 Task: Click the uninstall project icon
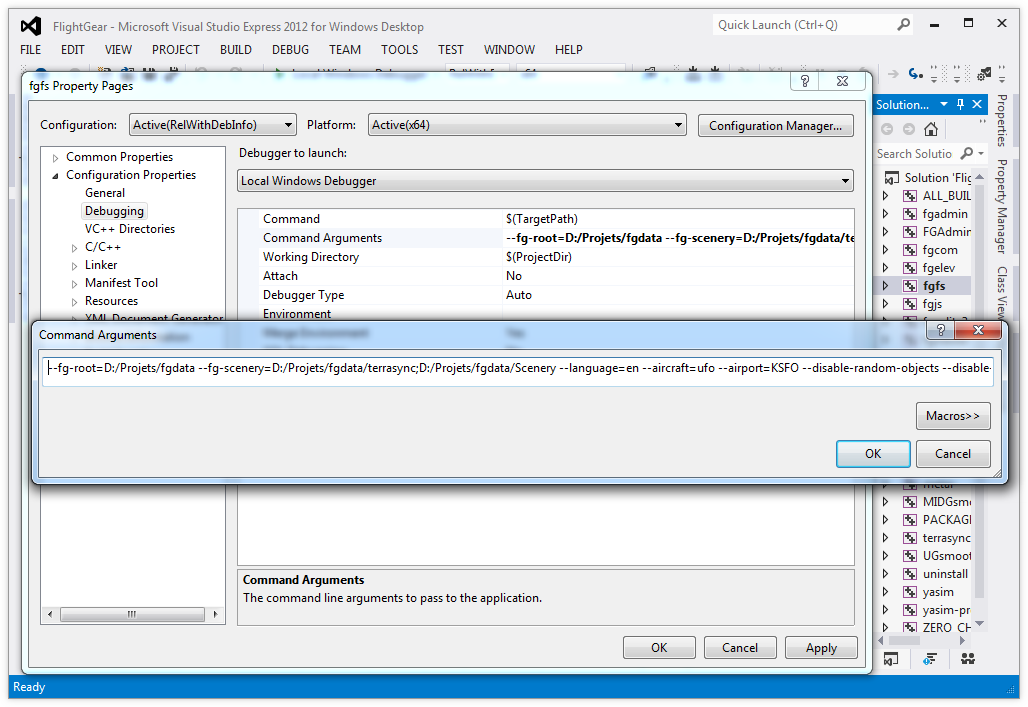910,574
